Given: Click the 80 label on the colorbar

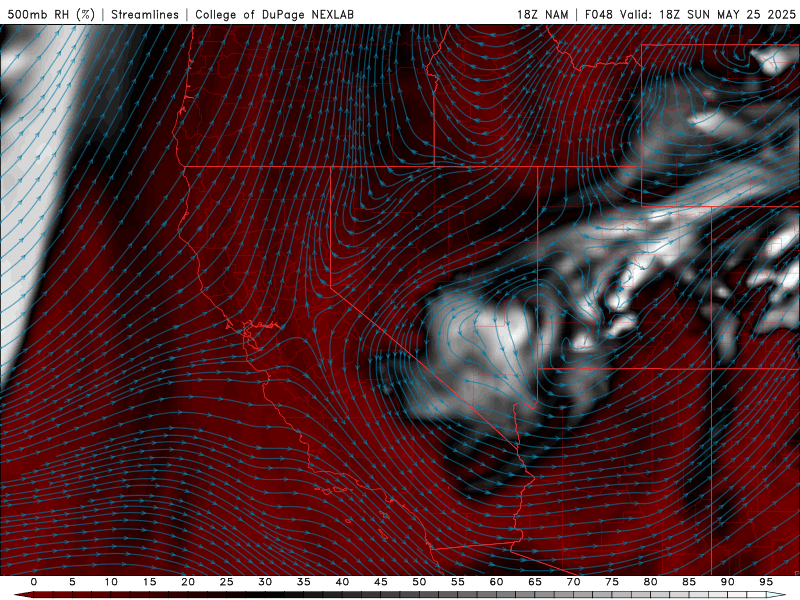Looking at the screenshot, I should pos(650,582).
